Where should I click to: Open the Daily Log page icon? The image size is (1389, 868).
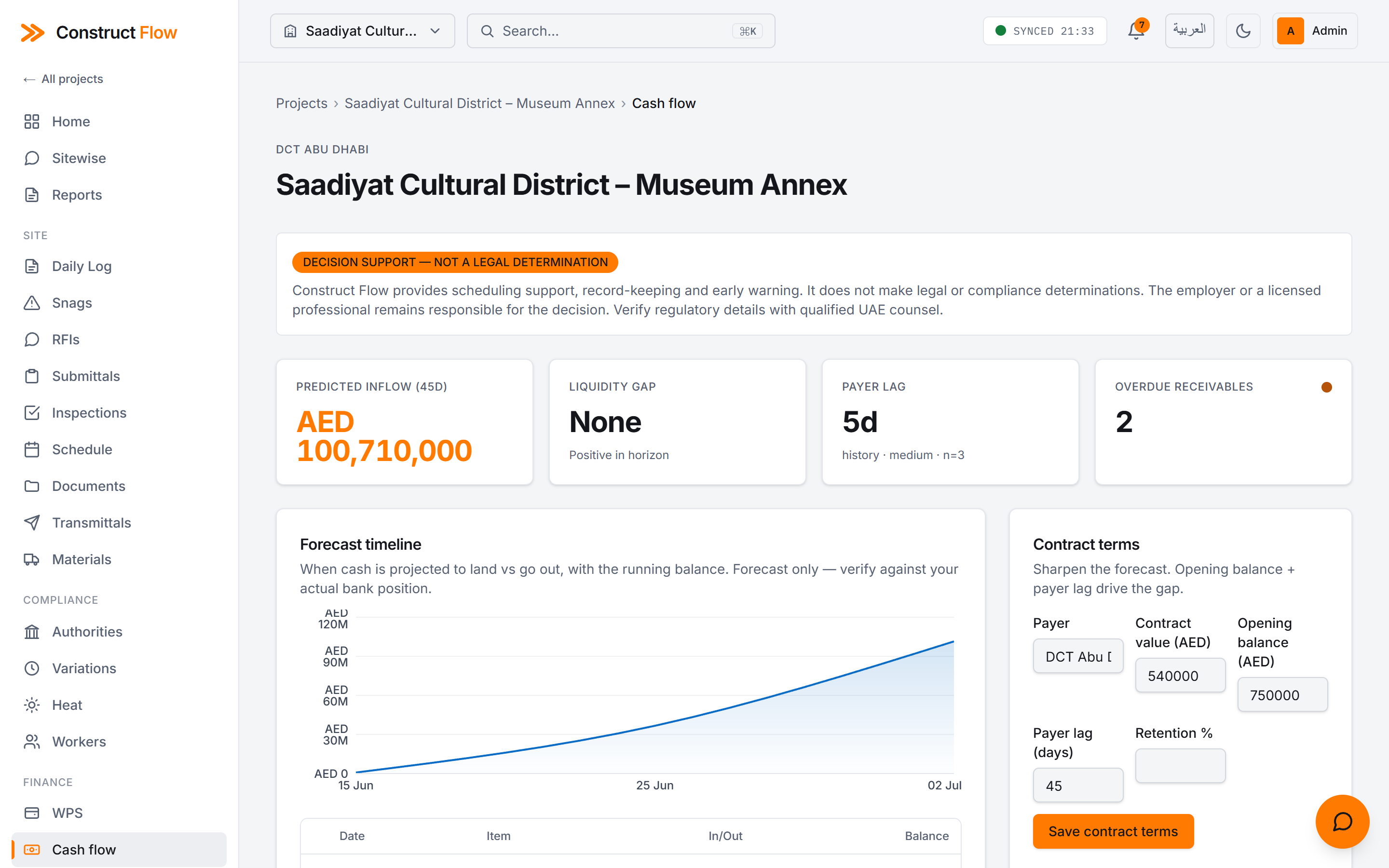[31, 266]
